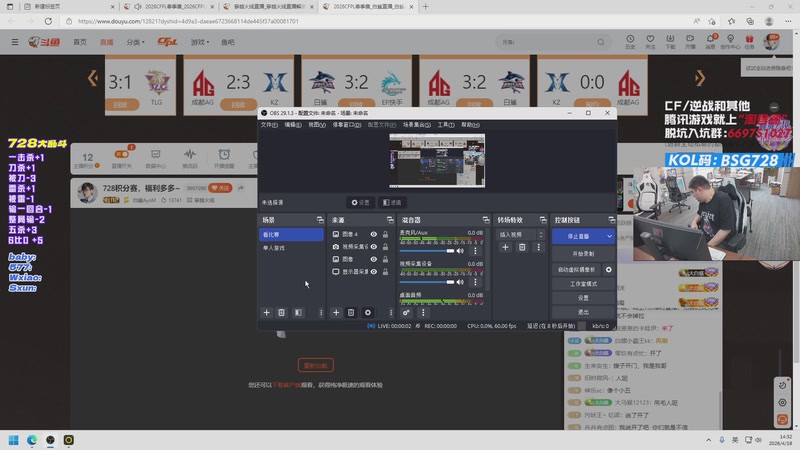Open the OBS 视图 menu
The width and height of the screenshot is (800, 450).
316,124
